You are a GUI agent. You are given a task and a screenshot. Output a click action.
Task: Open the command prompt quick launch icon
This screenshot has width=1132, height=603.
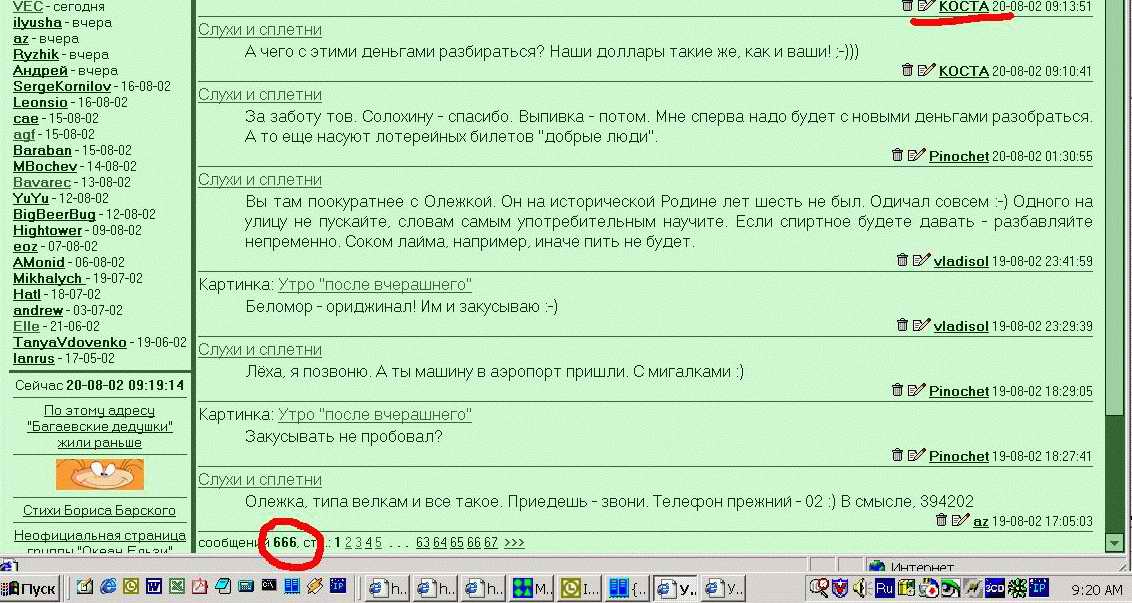click(269, 586)
